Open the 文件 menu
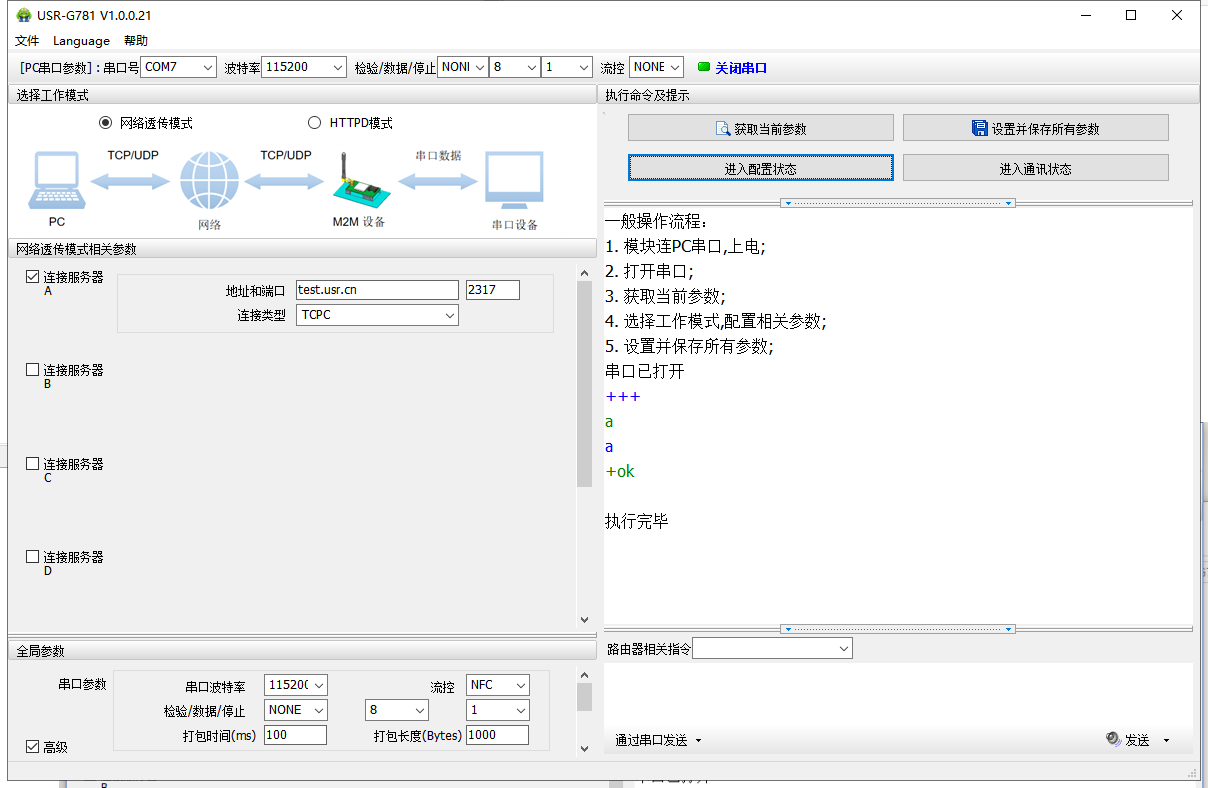The image size is (1208, 788). point(27,41)
